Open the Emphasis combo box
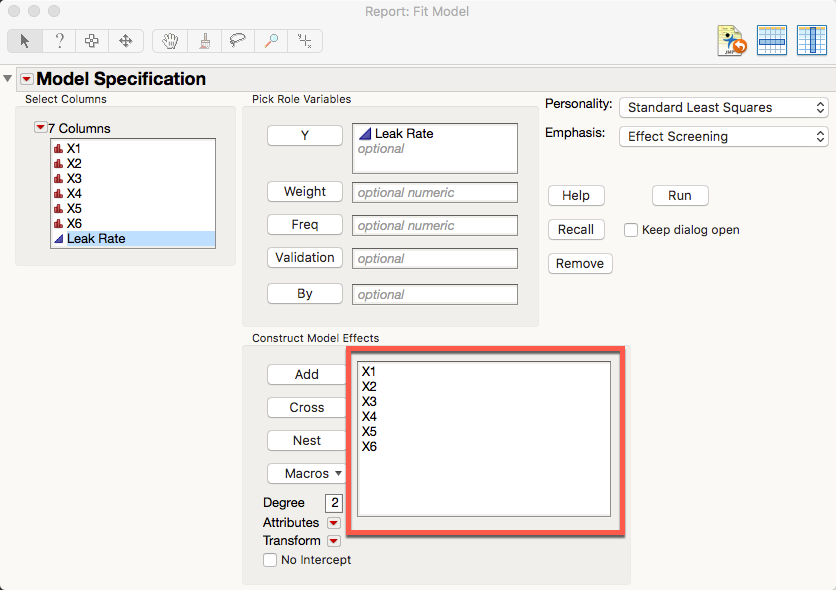Viewport: 836px width, 590px height. [723, 136]
